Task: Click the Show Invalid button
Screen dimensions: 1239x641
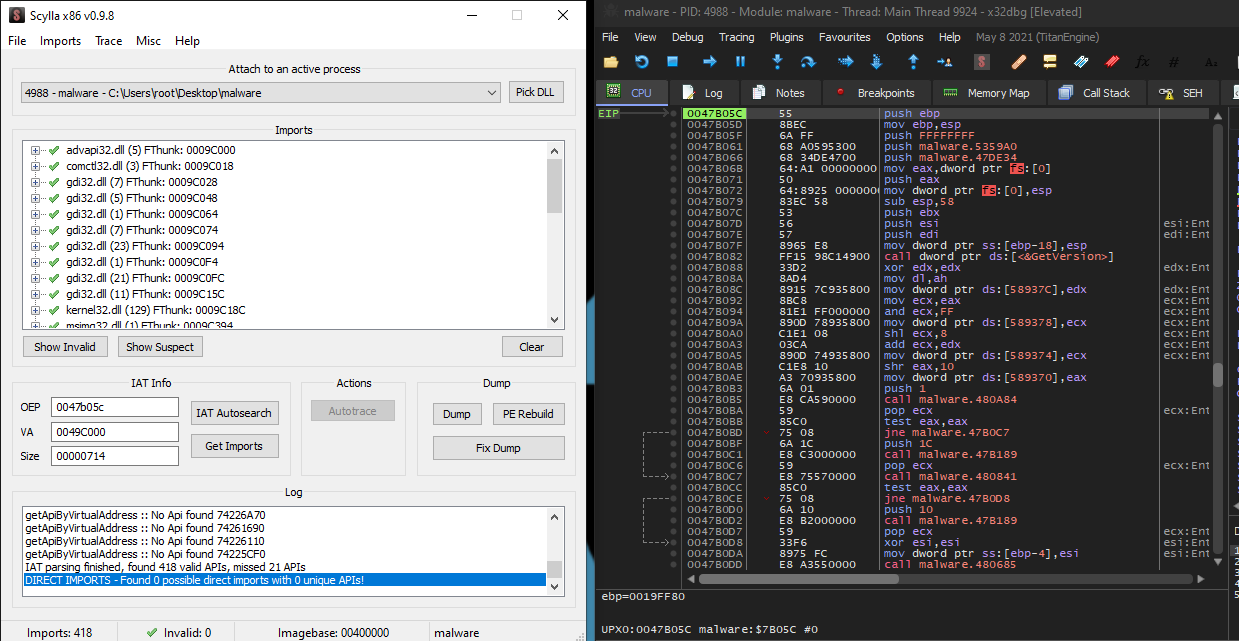Action: 66,347
